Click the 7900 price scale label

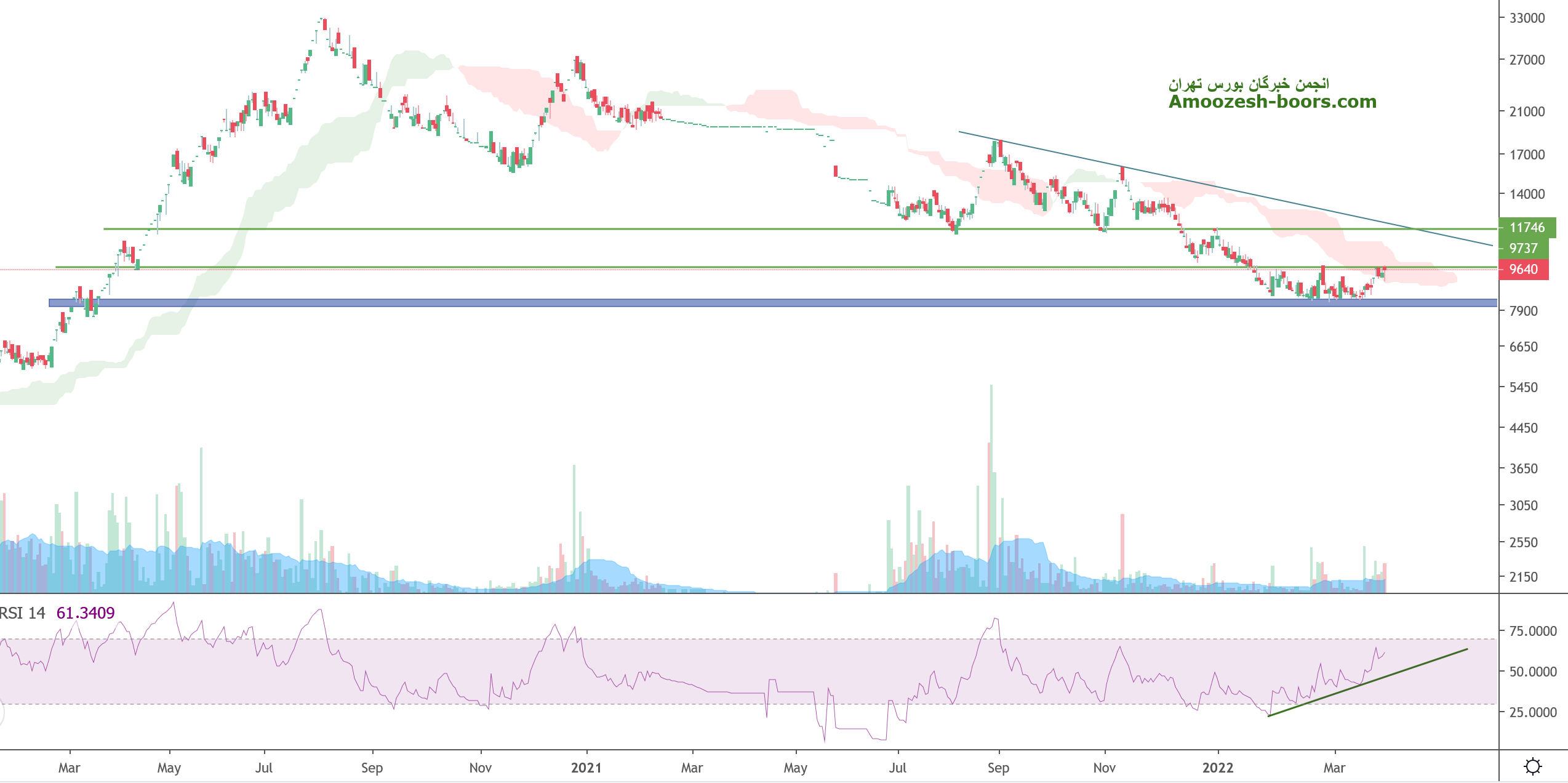[x=1523, y=311]
